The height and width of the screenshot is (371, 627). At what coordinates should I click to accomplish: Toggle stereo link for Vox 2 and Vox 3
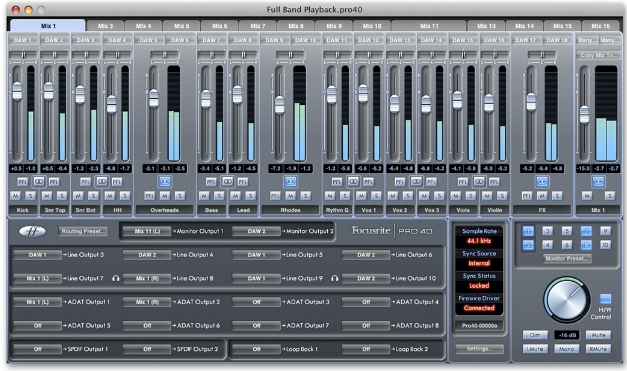click(x=416, y=182)
